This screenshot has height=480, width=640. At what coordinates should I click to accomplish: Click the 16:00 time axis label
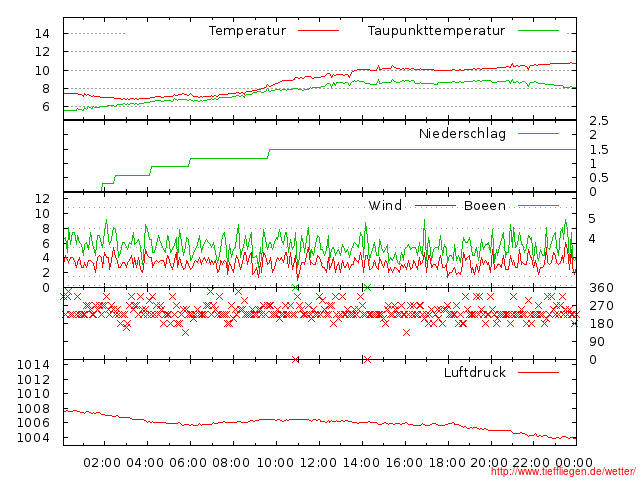[404, 463]
